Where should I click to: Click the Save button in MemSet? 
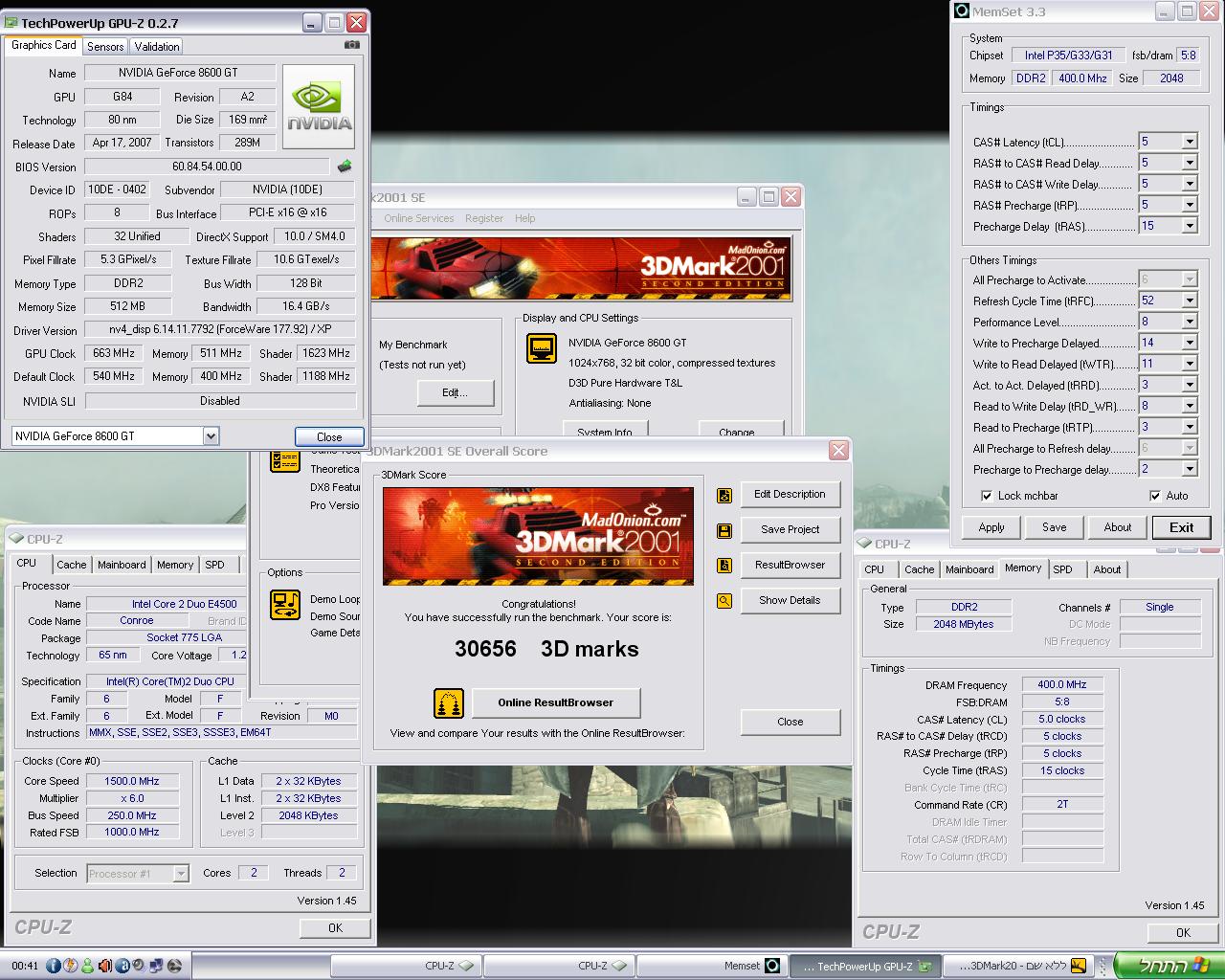click(x=1055, y=527)
